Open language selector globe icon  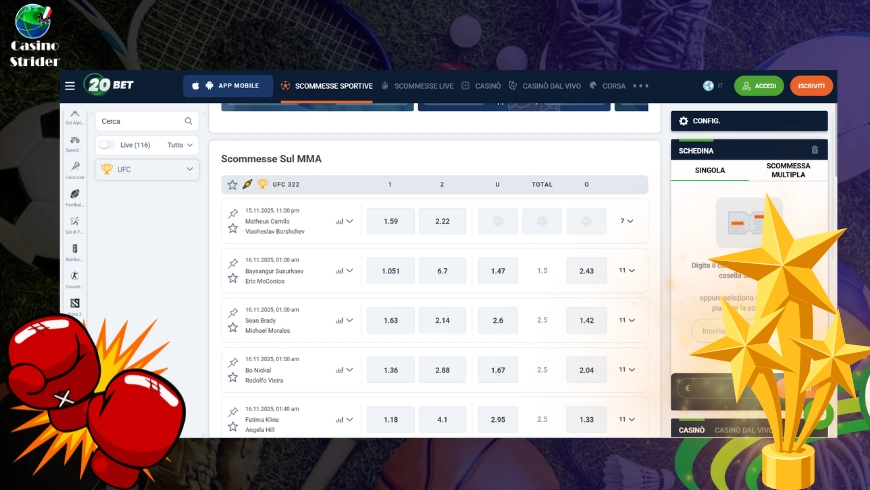click(x=708, y=86)
